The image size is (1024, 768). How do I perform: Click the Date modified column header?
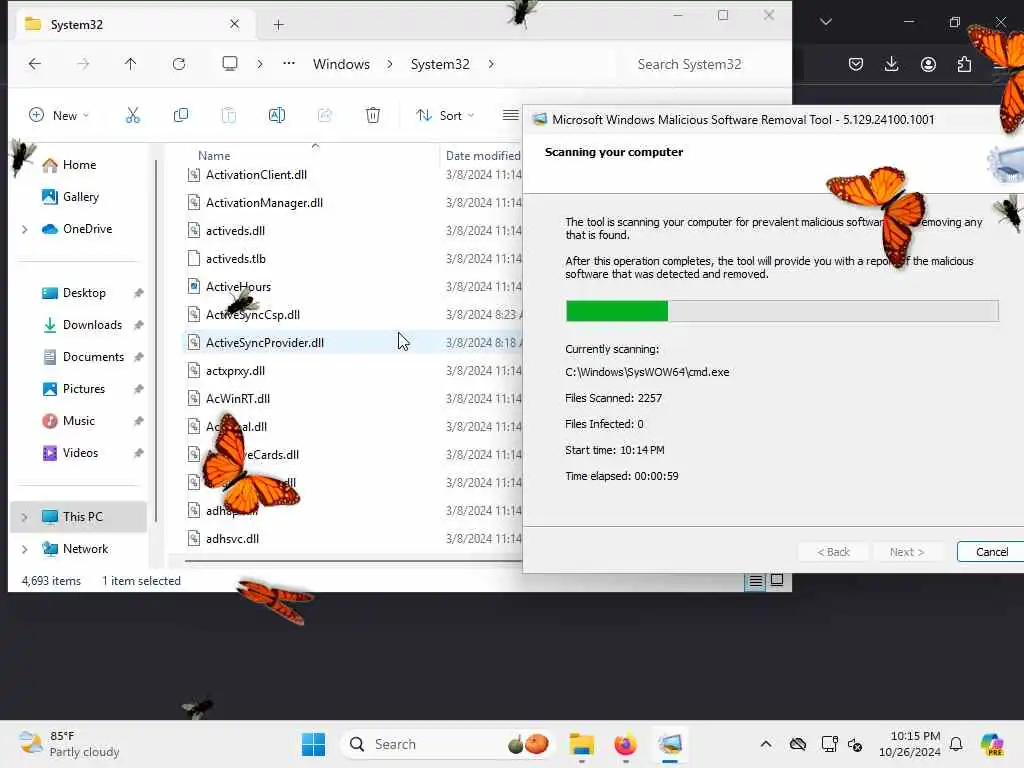(x=483, y=156)
